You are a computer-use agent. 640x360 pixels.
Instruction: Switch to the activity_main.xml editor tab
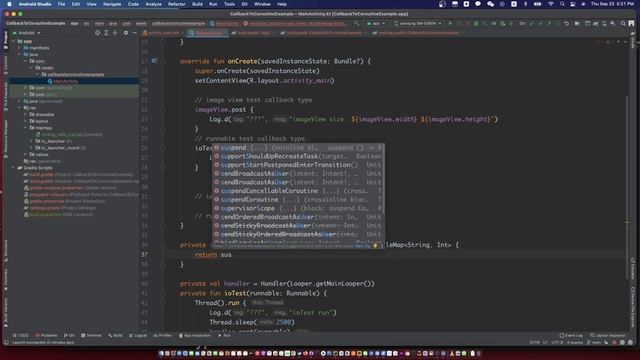point(162,33)
